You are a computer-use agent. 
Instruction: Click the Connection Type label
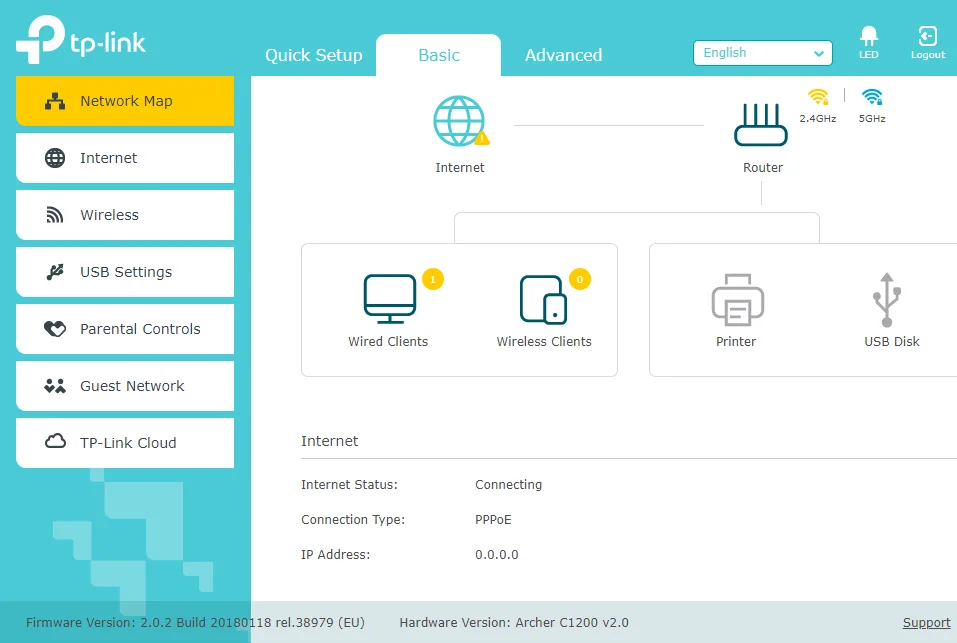[353, 520]
